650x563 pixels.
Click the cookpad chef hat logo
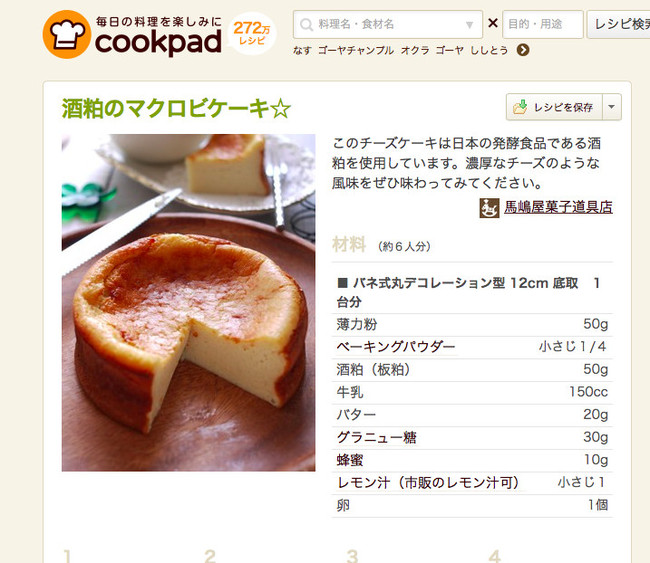pyautogui.click(x=66, y=34)
